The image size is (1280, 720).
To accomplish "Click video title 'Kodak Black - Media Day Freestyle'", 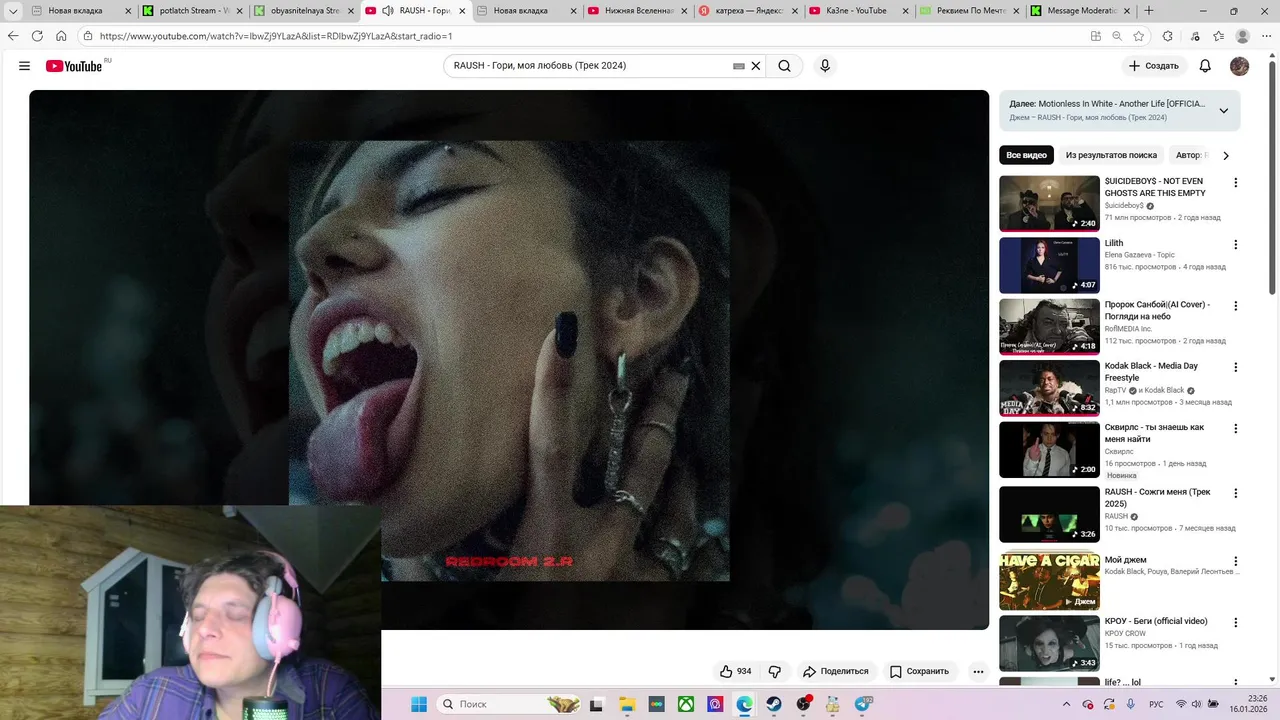I will pos(1151,372).
